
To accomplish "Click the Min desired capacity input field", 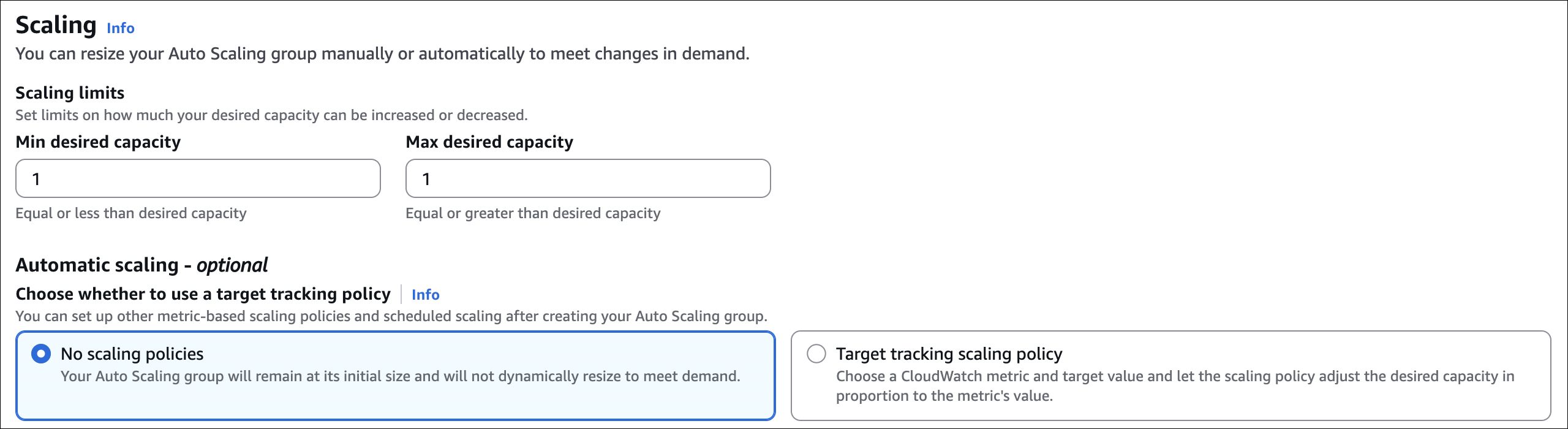I will coord(198,179).
